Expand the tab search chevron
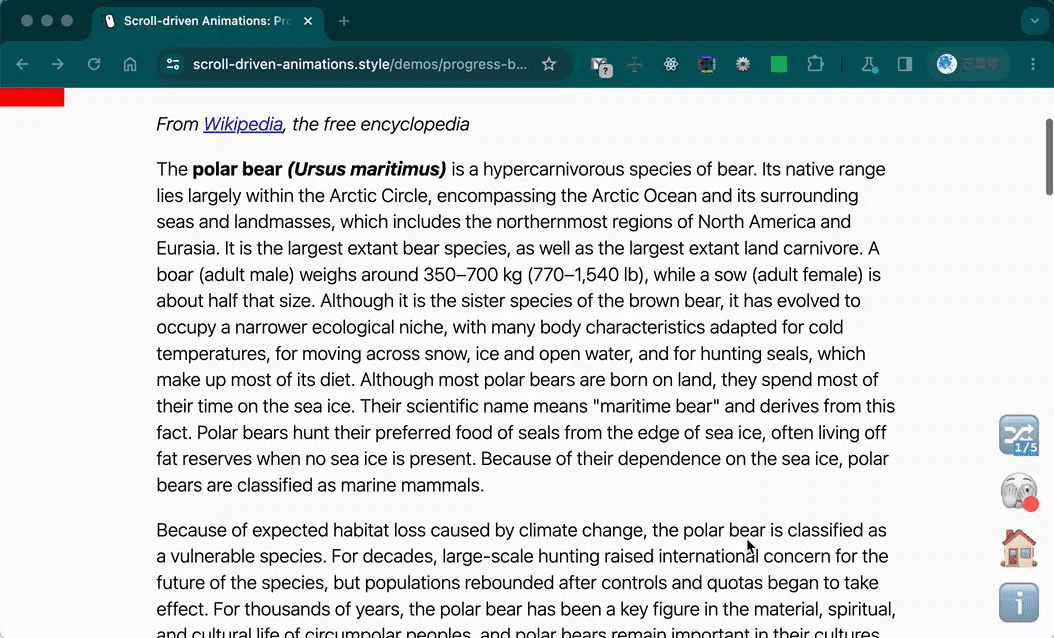 point(1035,21)
